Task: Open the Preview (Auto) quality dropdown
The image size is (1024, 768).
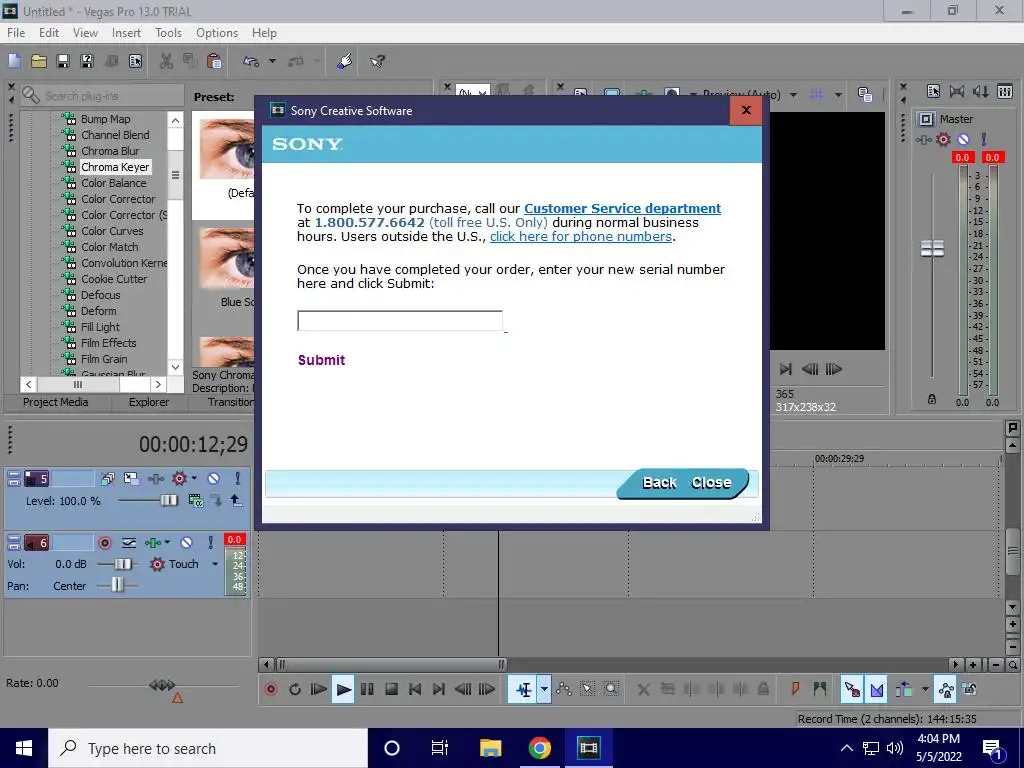Action: 793,95
